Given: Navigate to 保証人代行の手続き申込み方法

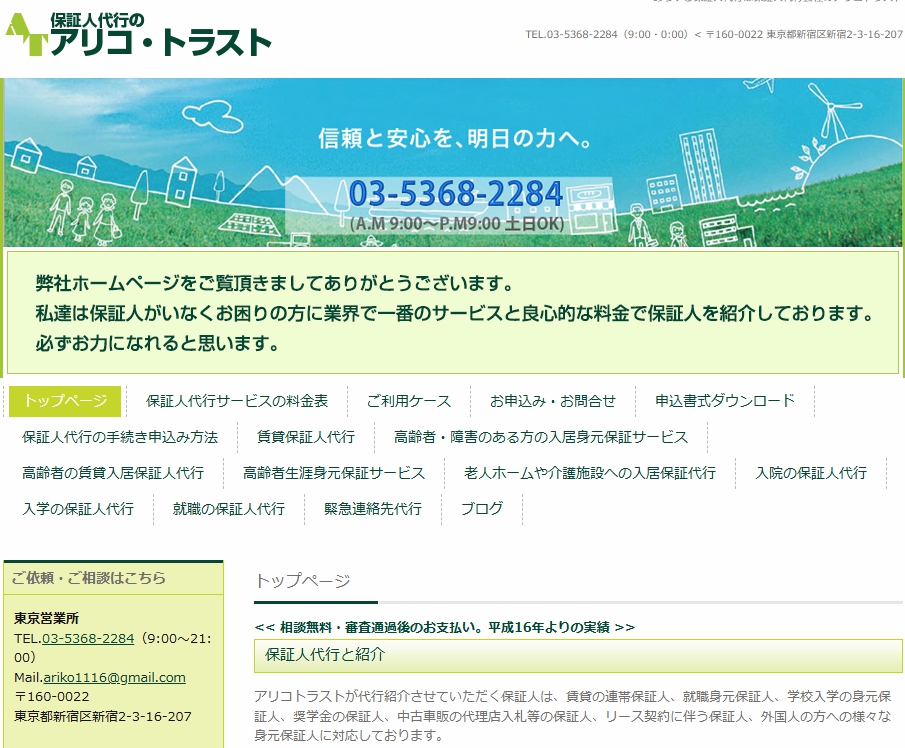Looking at the screenshot, I should point(120,437).
